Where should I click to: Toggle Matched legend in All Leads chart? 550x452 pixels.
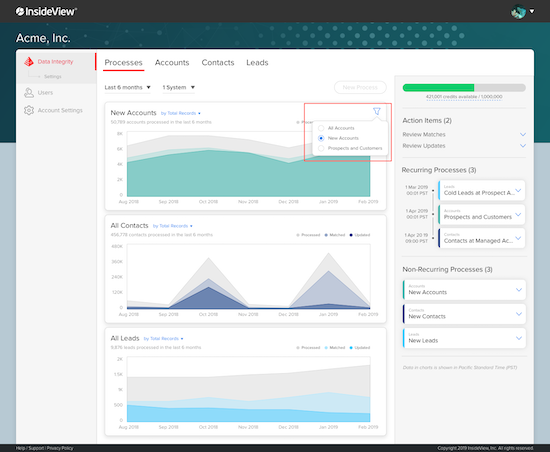coord(335,348)
